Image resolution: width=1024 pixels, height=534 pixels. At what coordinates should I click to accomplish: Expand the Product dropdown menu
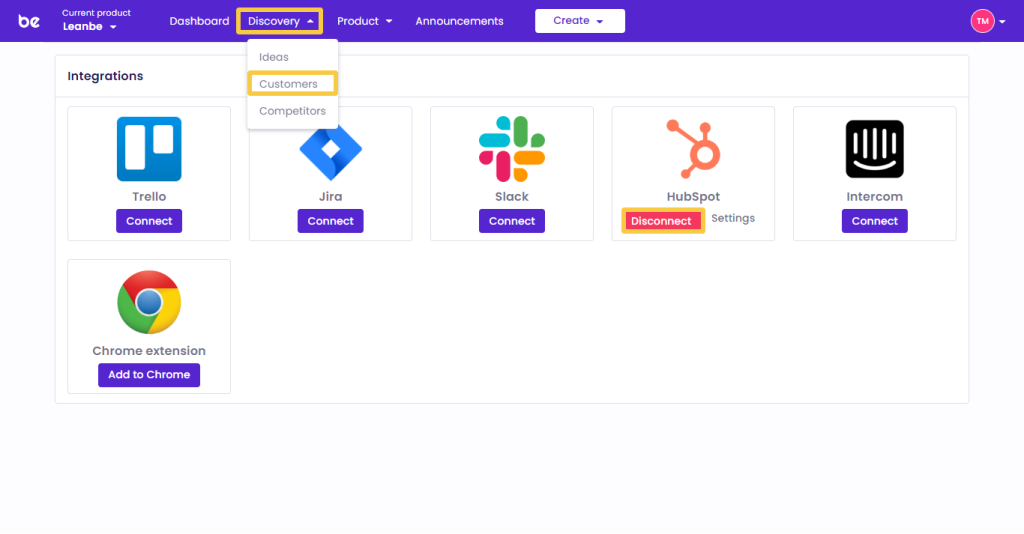click(364, 21)
